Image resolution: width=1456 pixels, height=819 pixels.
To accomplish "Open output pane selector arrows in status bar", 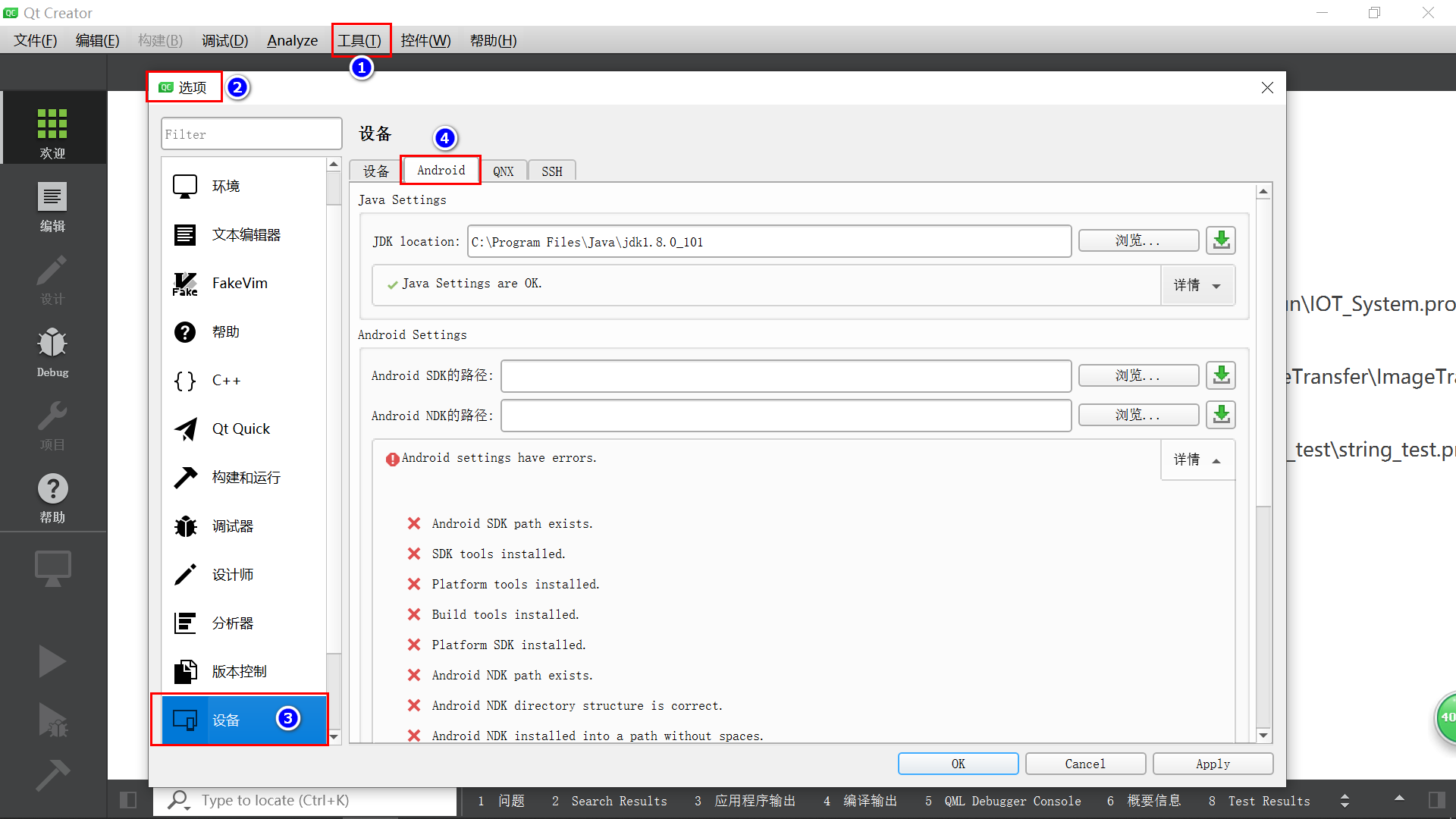I will pos(1345,801).
